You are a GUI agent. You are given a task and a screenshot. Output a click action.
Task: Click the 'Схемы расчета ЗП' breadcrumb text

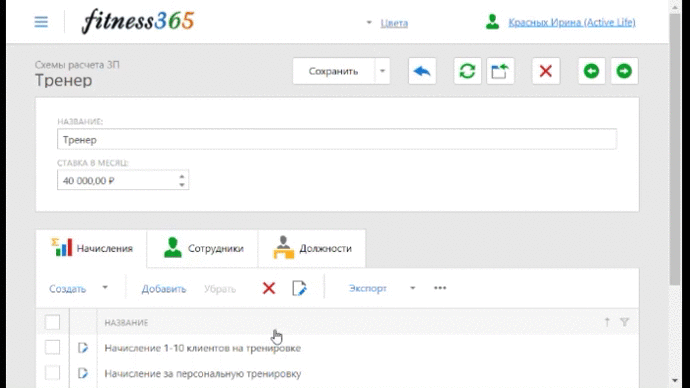[77, 65]
